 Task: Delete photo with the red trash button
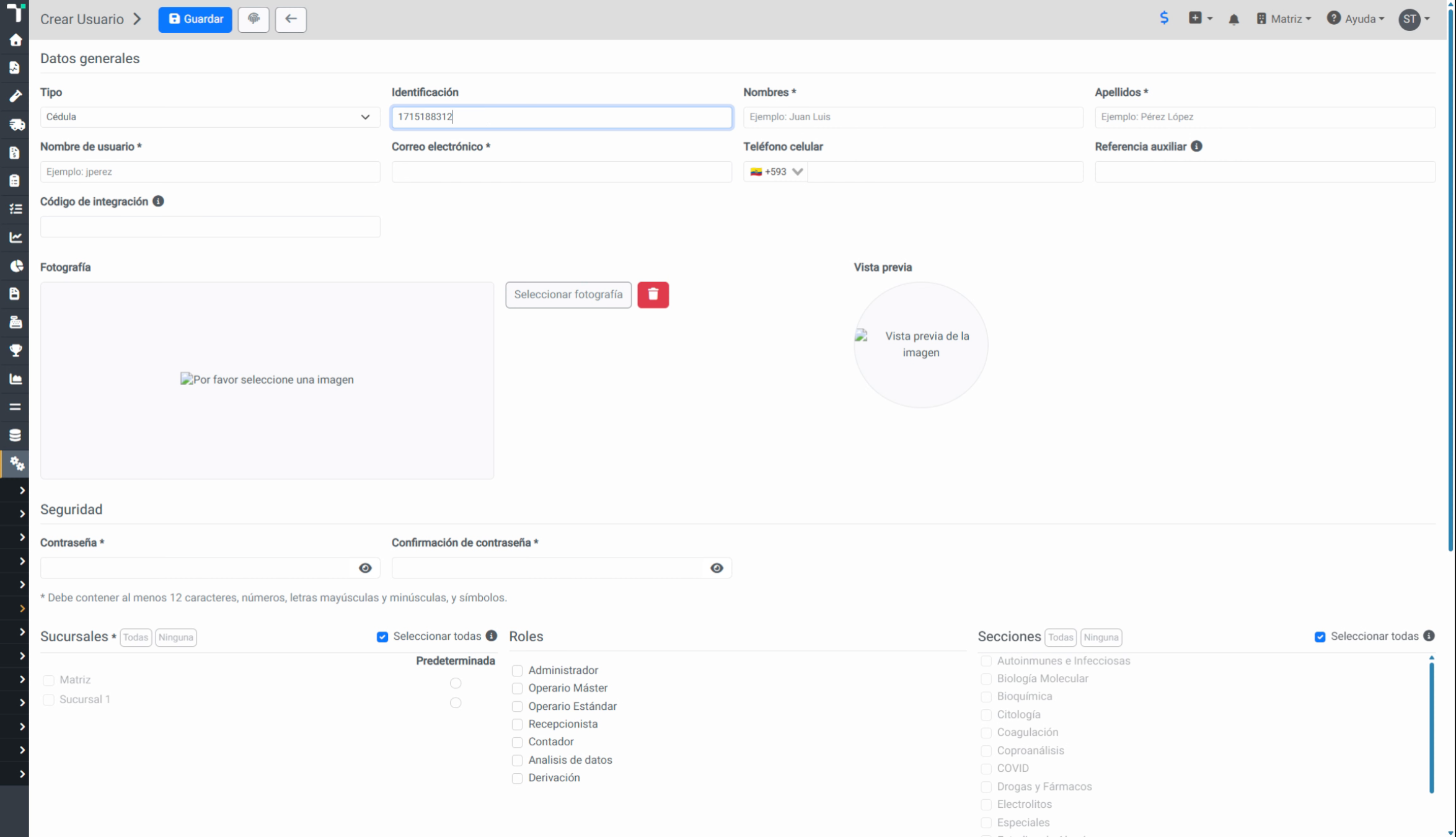click(x=653, y=294)
